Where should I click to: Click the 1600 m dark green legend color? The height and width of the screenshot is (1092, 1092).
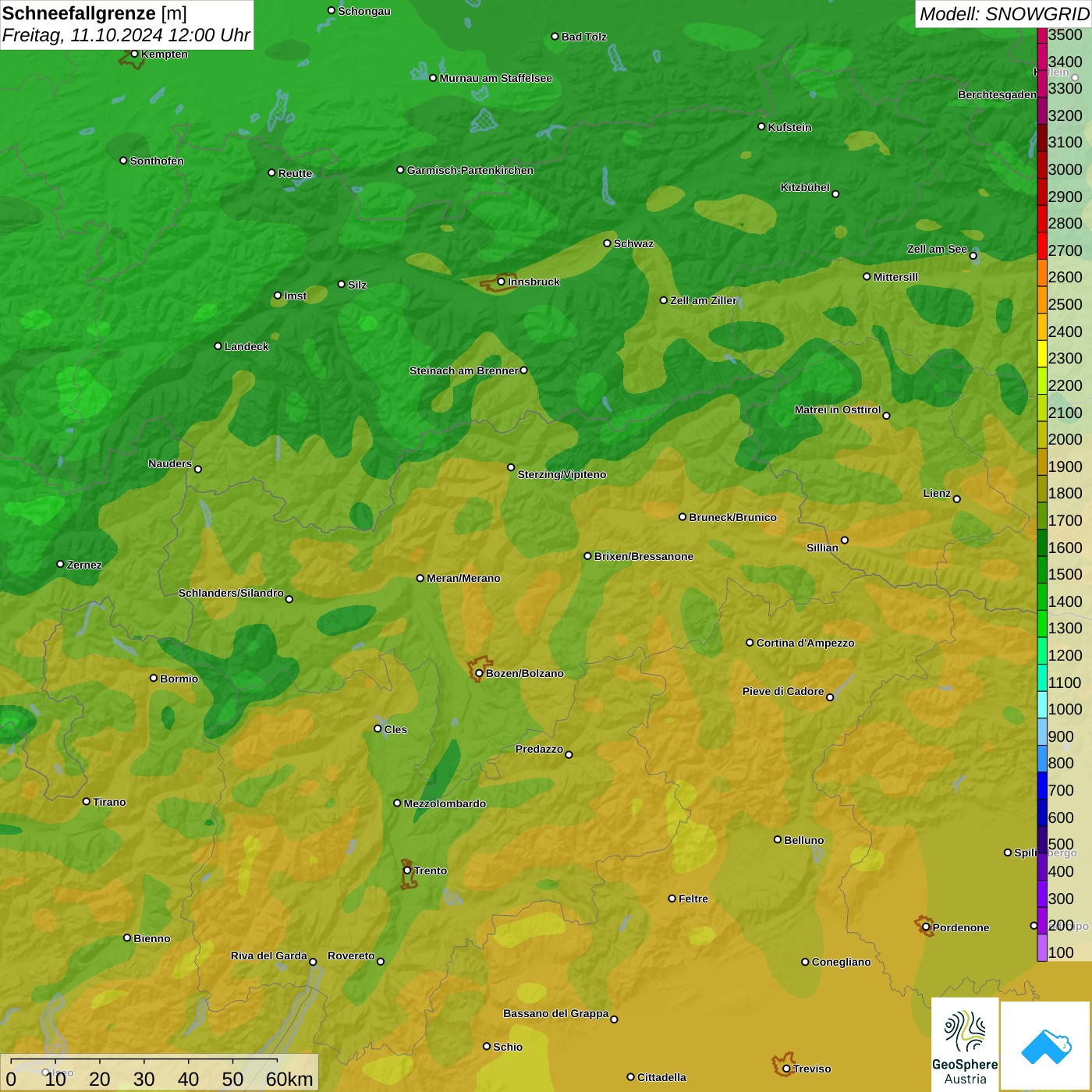(x=1042, y=542)
